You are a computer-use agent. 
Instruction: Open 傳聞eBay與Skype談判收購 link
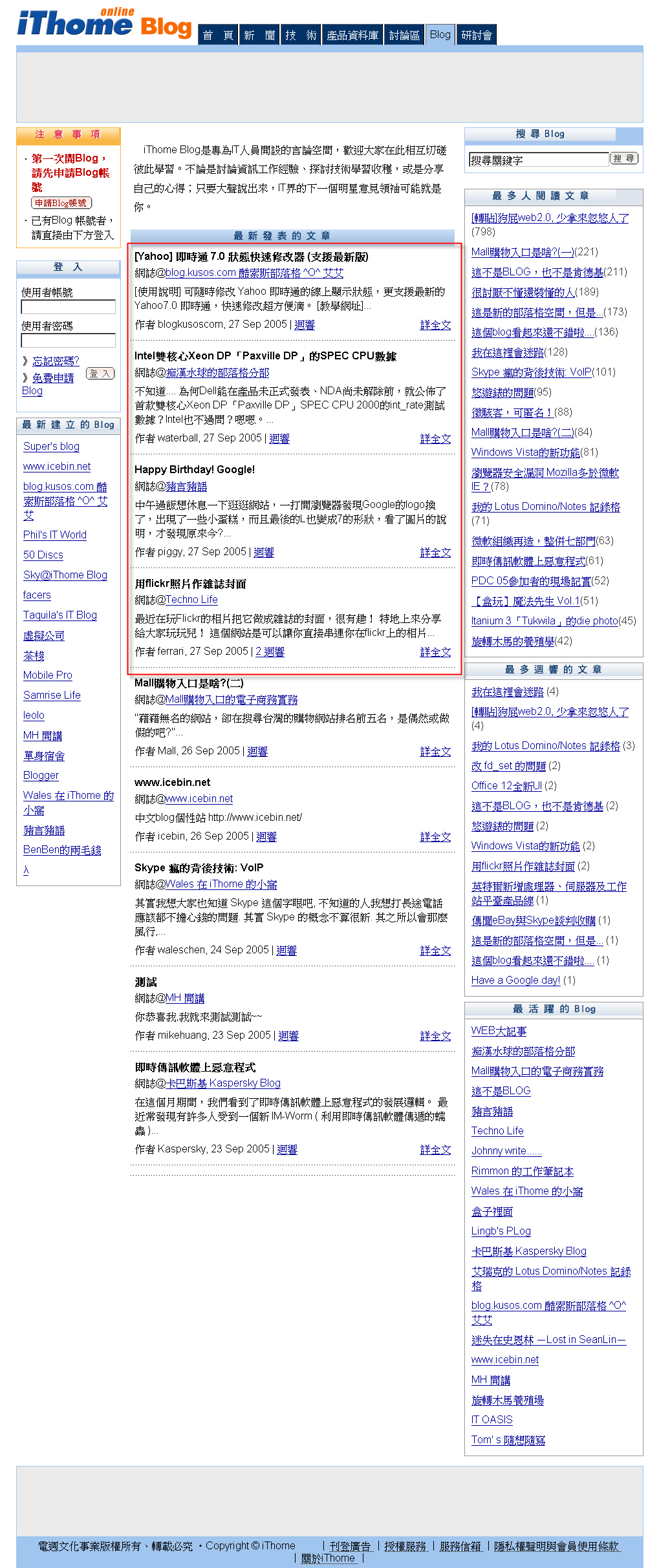[534, 920]
